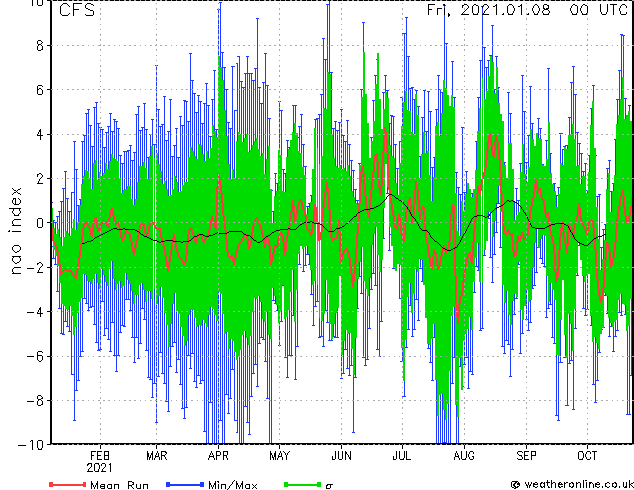Screen dimensions: 634x490
Task: Click the y-axis value -6
Action: coord(35,356)
